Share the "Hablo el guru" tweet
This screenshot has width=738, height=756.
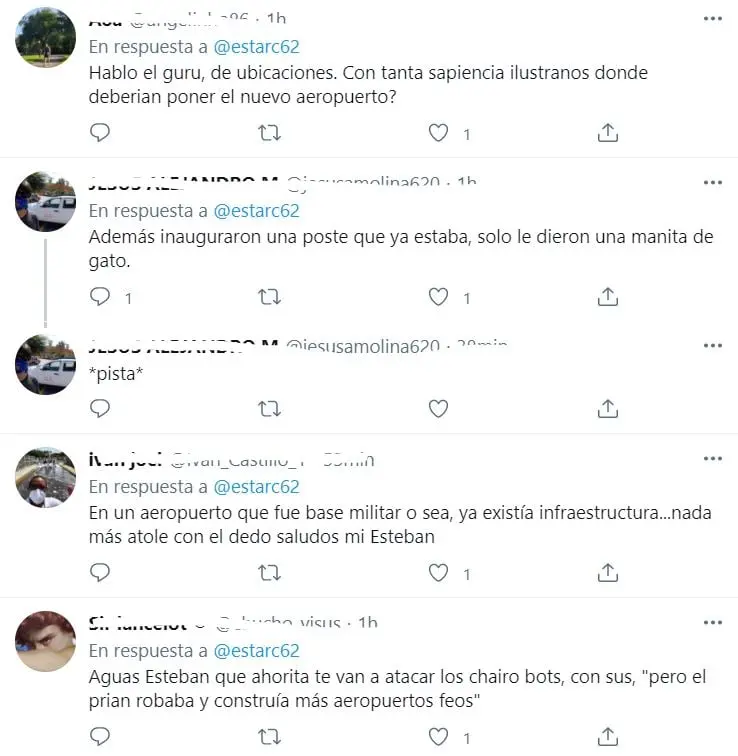point(608,133)
